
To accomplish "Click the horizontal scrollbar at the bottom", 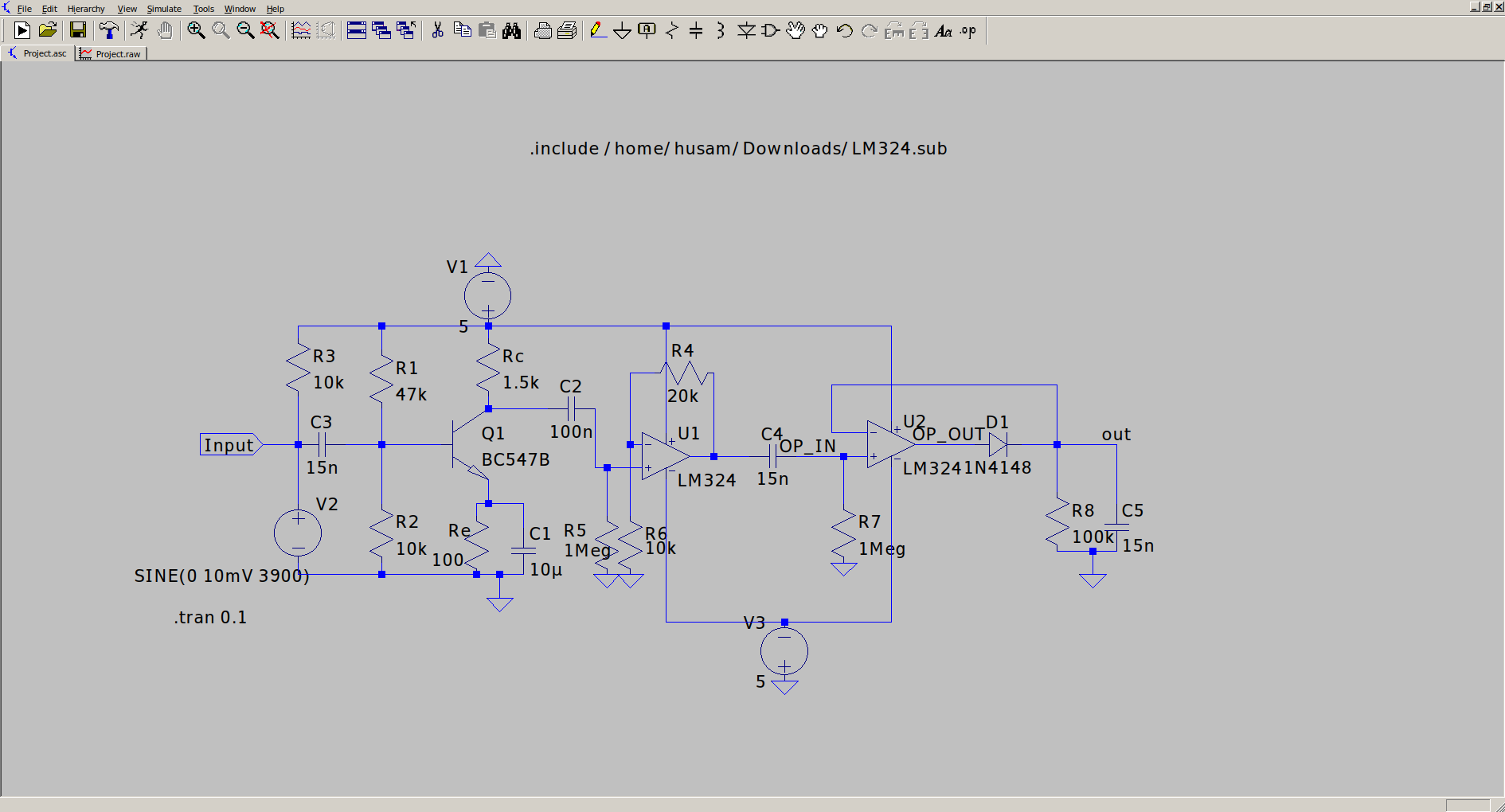I will pyautogui.click(x=717, y=805).
